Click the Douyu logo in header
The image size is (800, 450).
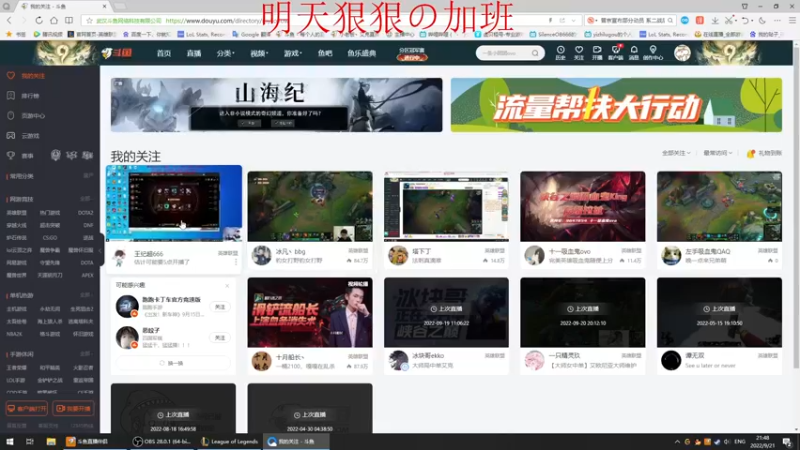point(117,53)
